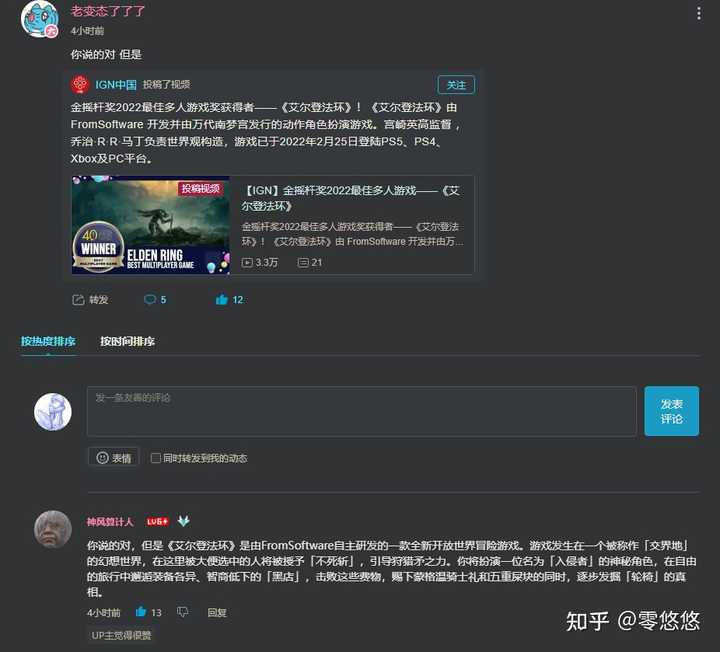The height and width of the screenshot is (652, 720).
Task: Open post comments bubble showing 5
Action: pyautogui.click(x=155, y=300)
